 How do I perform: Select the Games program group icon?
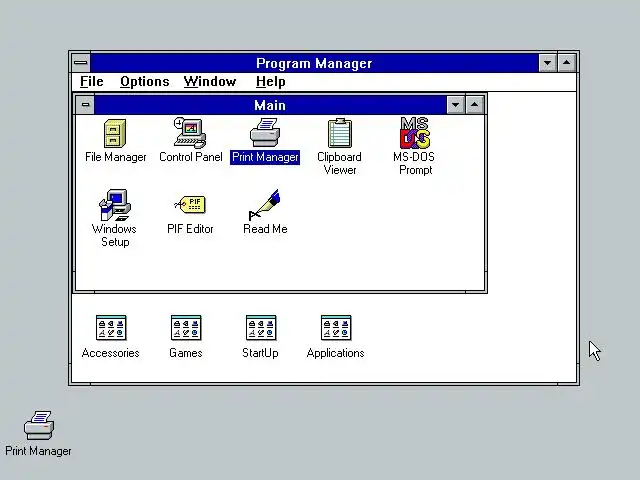click(x=186, y=328)
